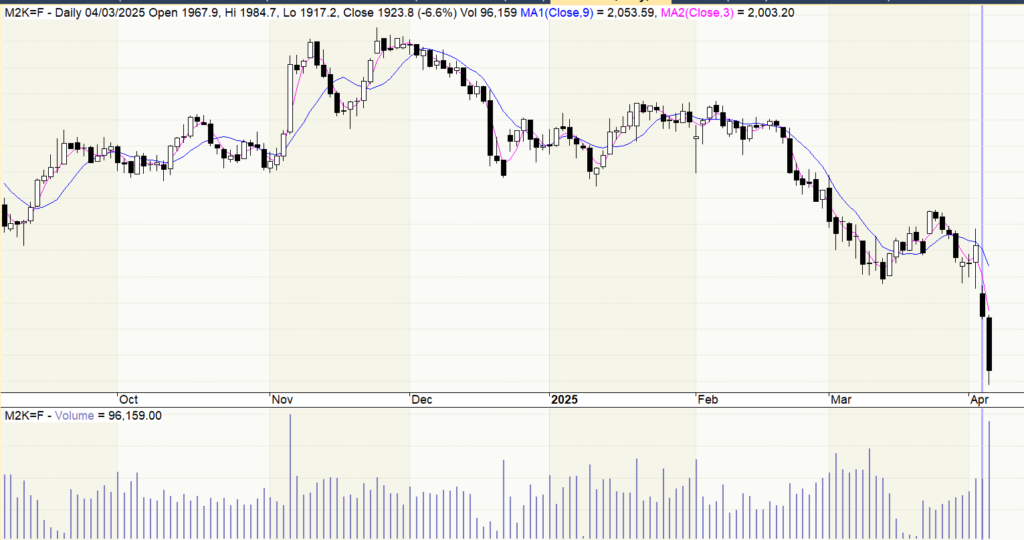Image resolution: width=1024 pixels, height=540 pixels.
Task: Click the Vol 96,159 header reading
Action: [488, 12]
